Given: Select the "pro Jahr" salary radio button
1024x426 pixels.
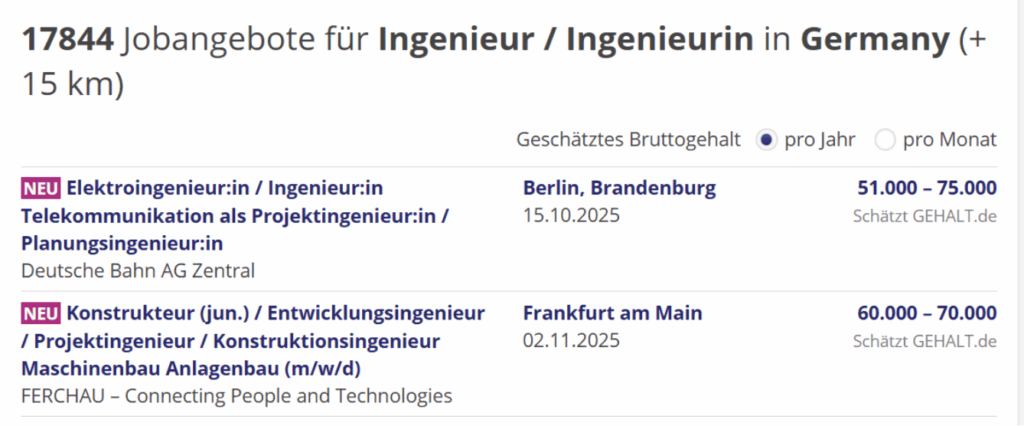Looking at the screenshot, I should tap(766, 140).
